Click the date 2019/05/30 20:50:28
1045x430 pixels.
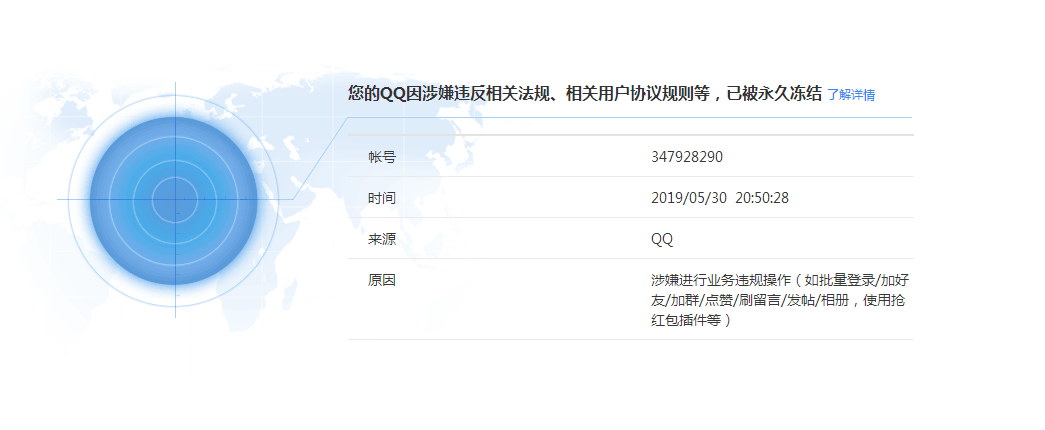720,198
